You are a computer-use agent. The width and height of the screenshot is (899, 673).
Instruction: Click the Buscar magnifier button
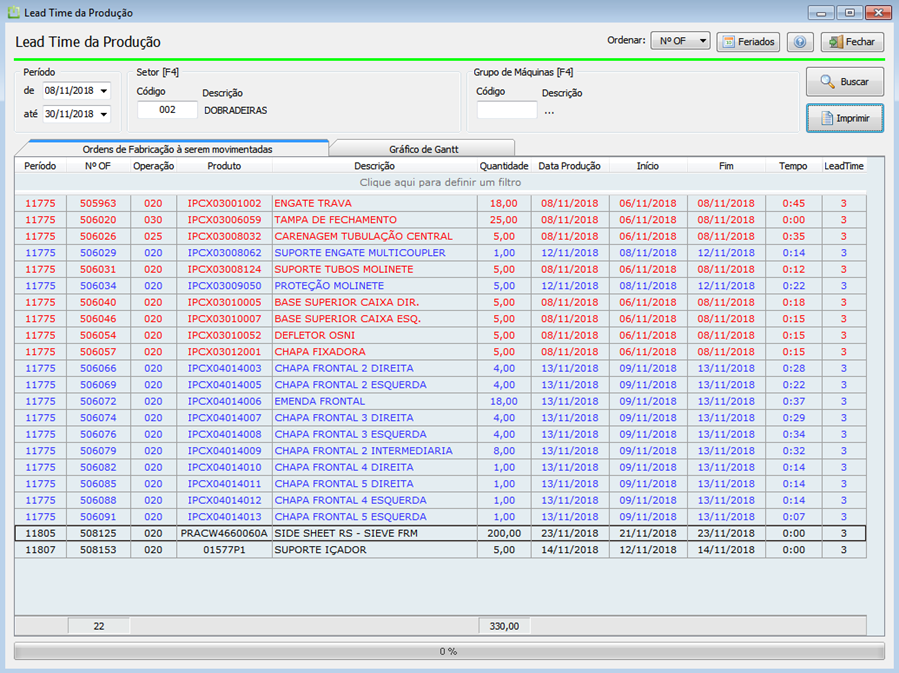coord(845,82)
